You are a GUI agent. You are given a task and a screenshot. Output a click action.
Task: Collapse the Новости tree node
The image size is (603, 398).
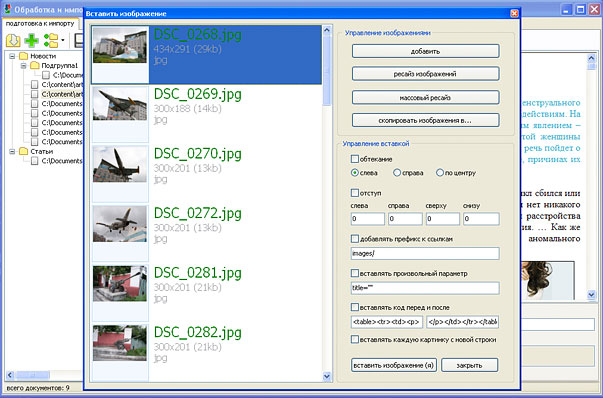[x=12, y=56]
